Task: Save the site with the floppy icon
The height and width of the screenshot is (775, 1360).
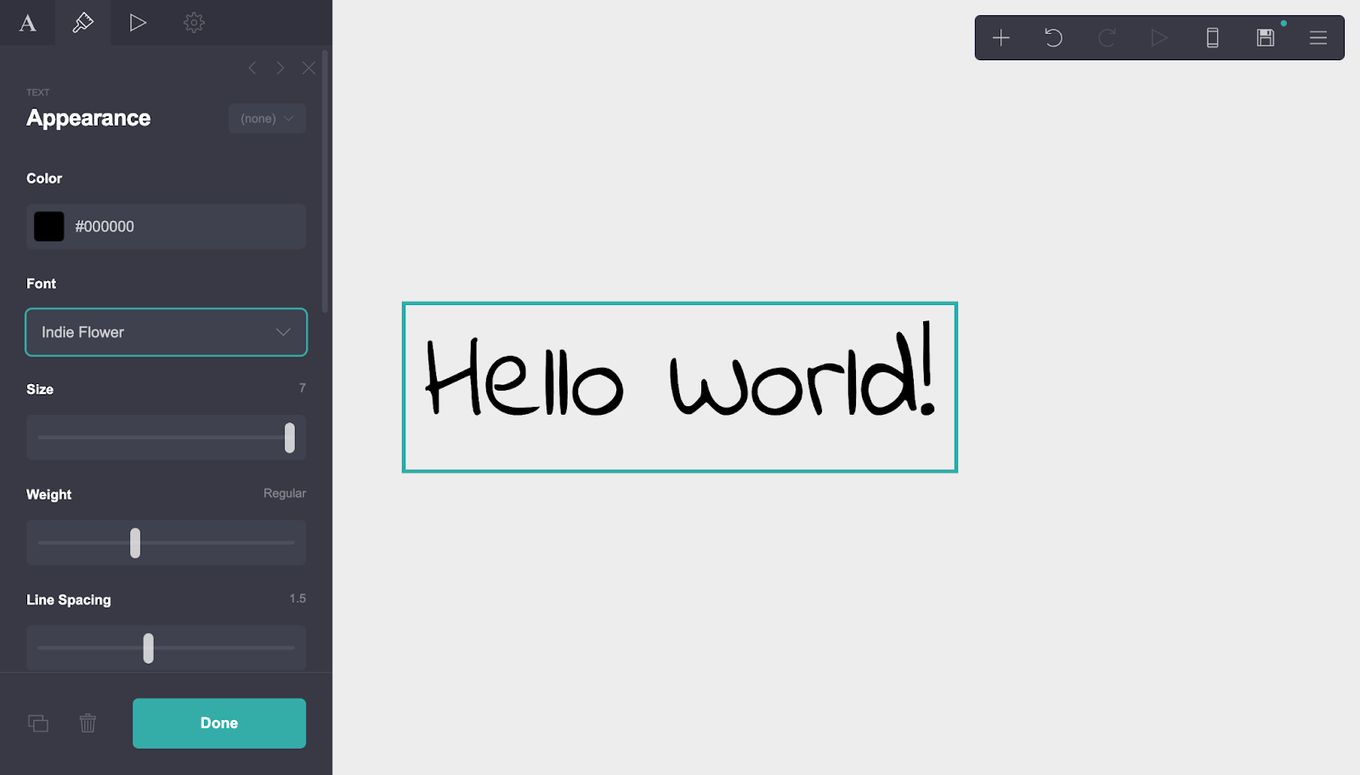Action: click(x=1265, y=38)
